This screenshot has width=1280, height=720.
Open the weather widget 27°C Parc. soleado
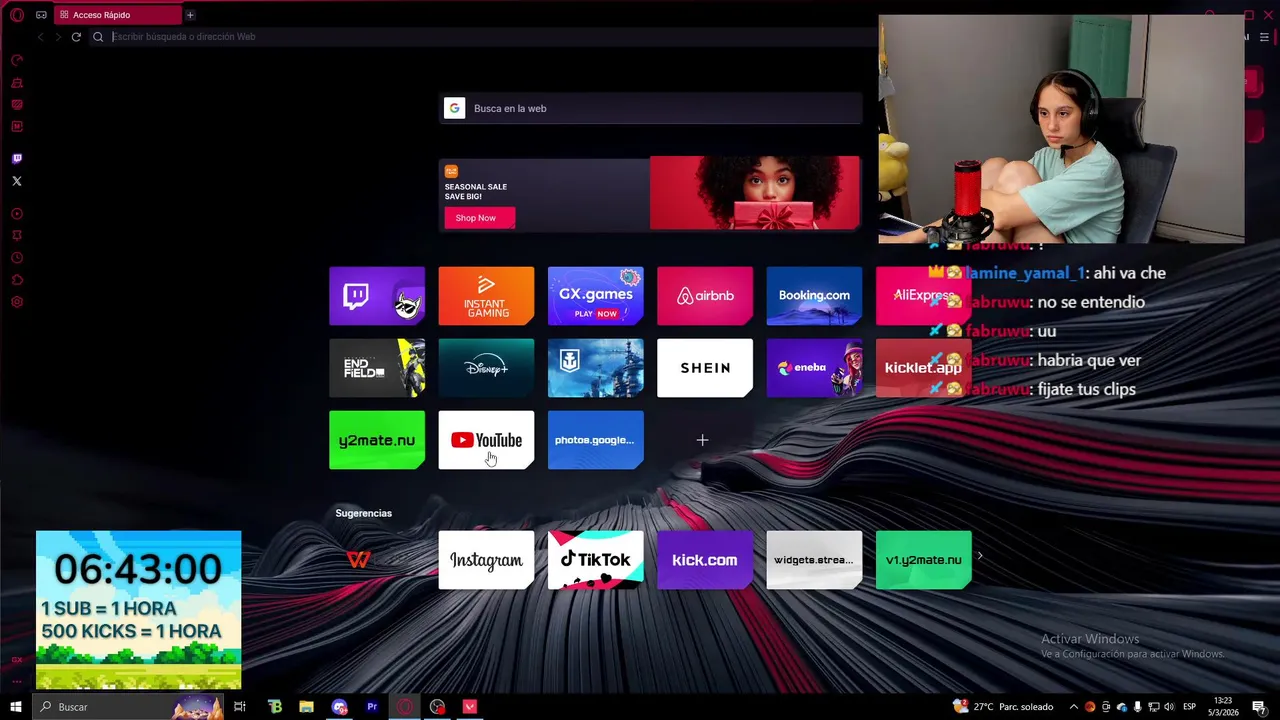(1004, 707)
